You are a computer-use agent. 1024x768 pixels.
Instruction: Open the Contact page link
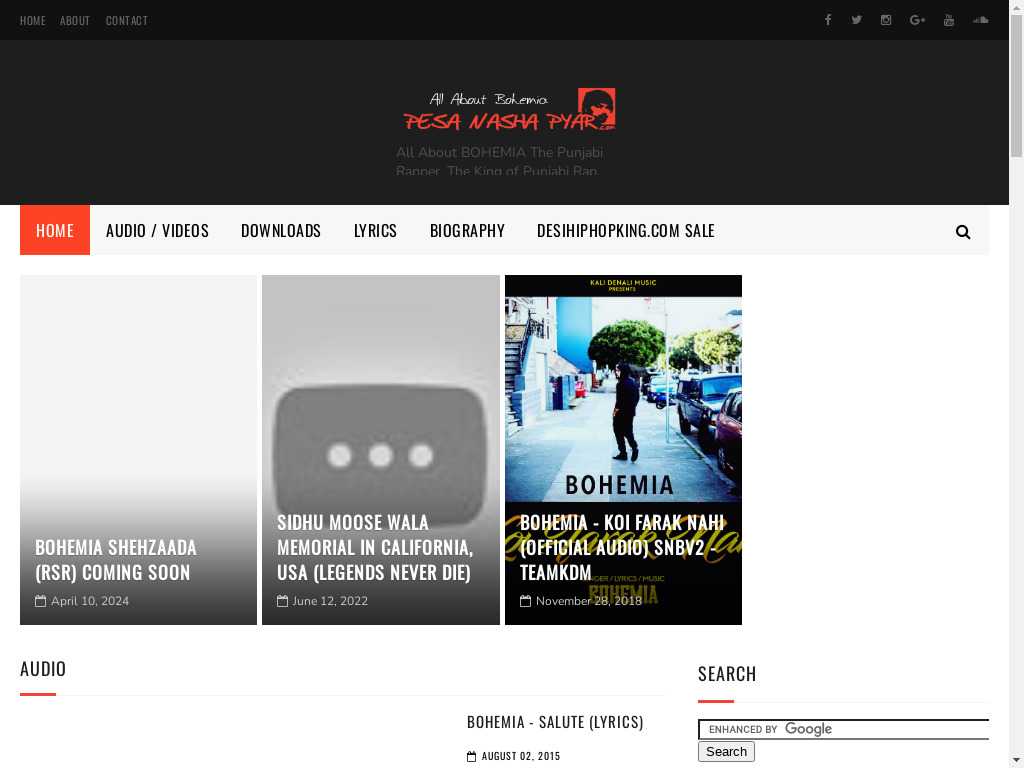127,21
